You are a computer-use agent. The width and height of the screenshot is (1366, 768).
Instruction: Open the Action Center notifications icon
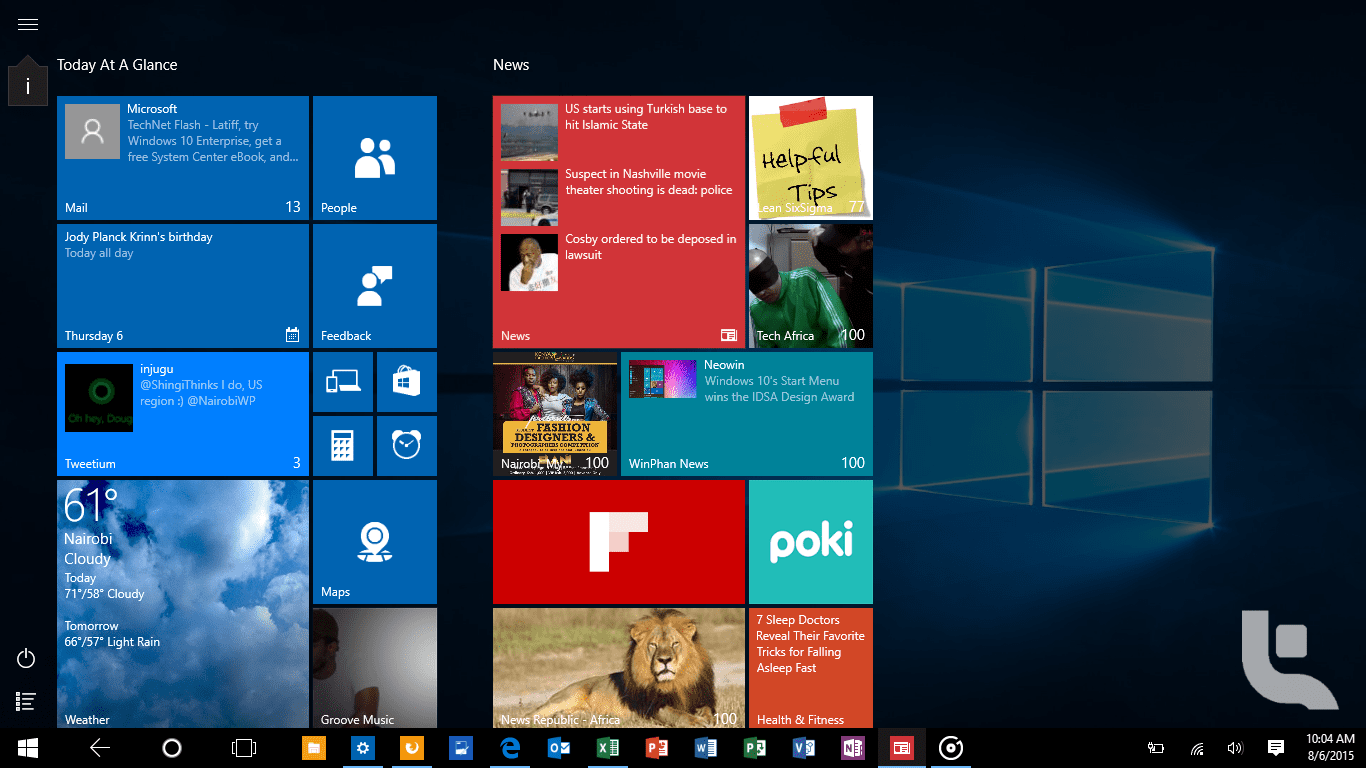click(1276, 748)
